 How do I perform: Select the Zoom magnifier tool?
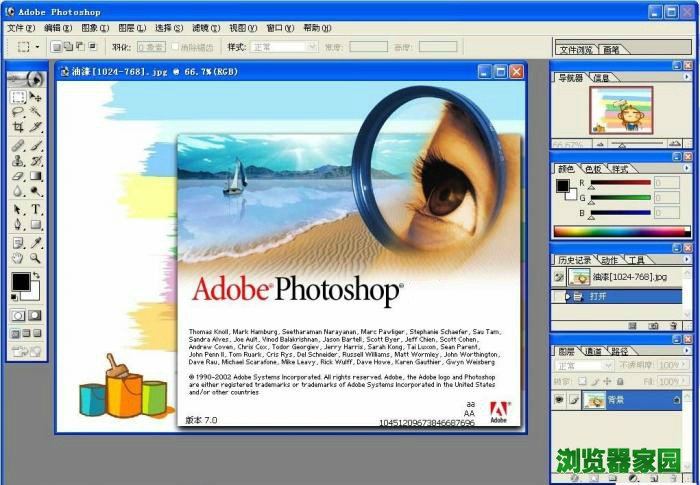[x=36, y=258]
